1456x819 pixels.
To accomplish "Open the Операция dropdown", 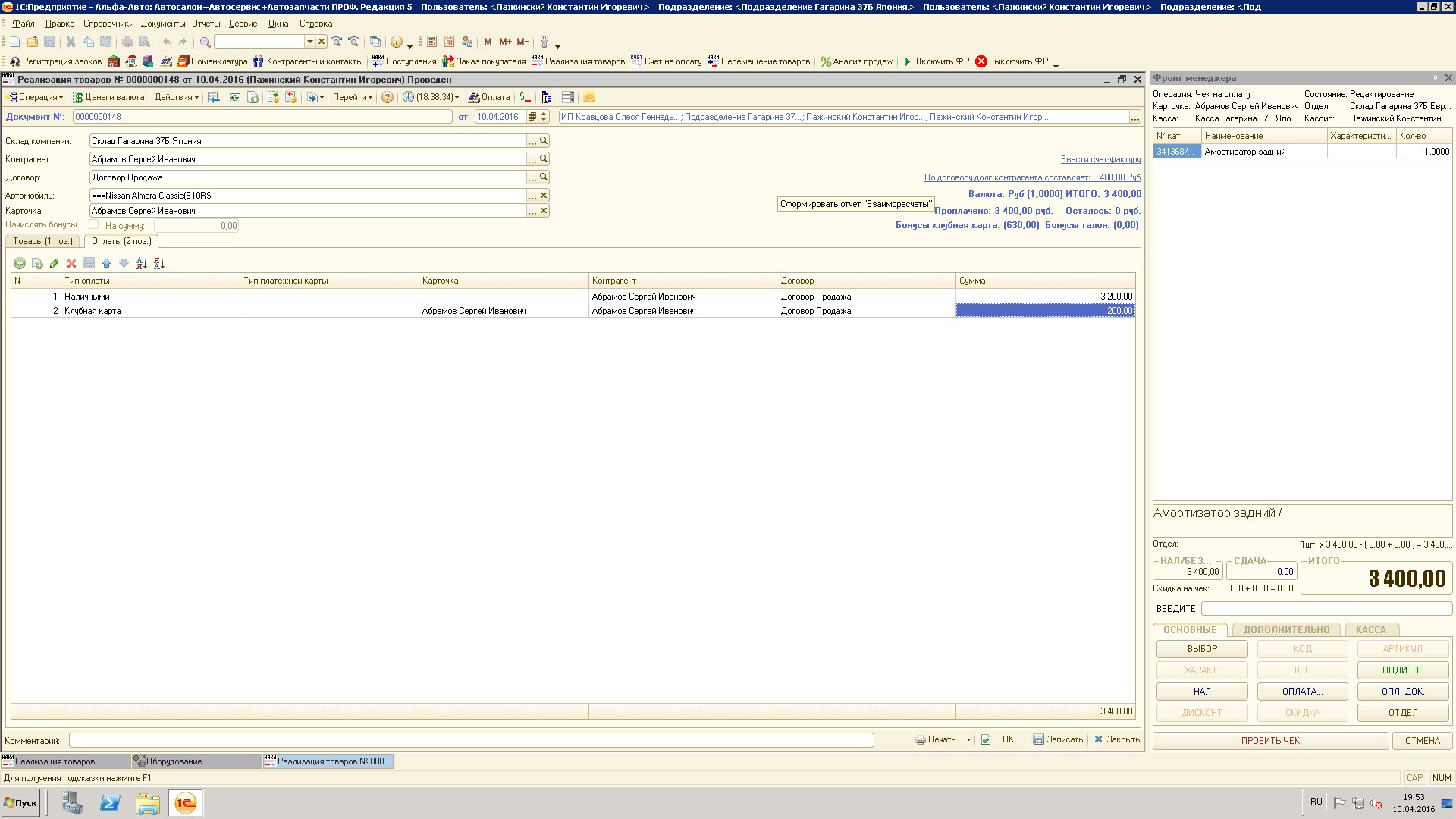I will (34, 97).
